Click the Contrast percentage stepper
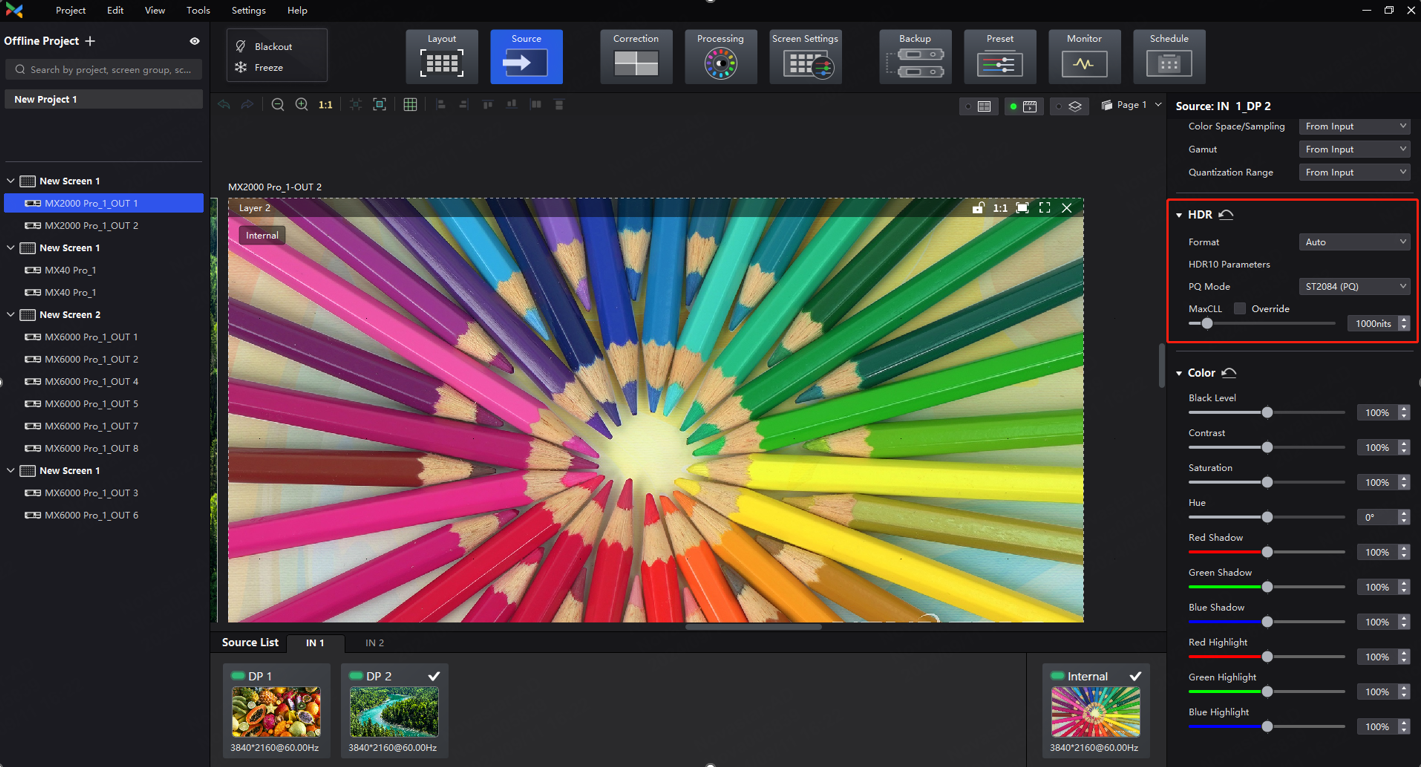Viewport: 1421px width, 767px height. point(1404,448)
